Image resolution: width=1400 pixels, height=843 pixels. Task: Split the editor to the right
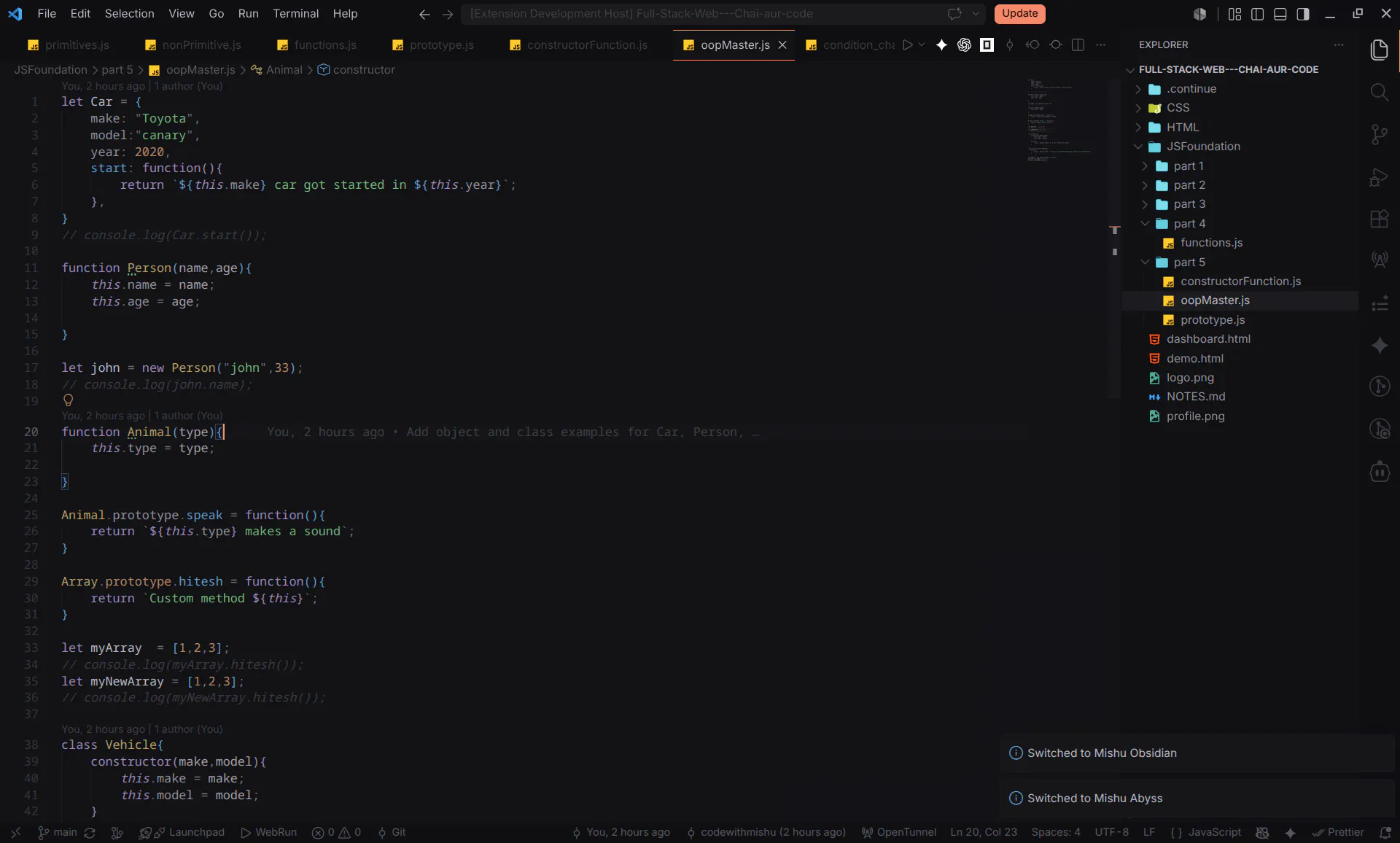tap(1078, 45)
